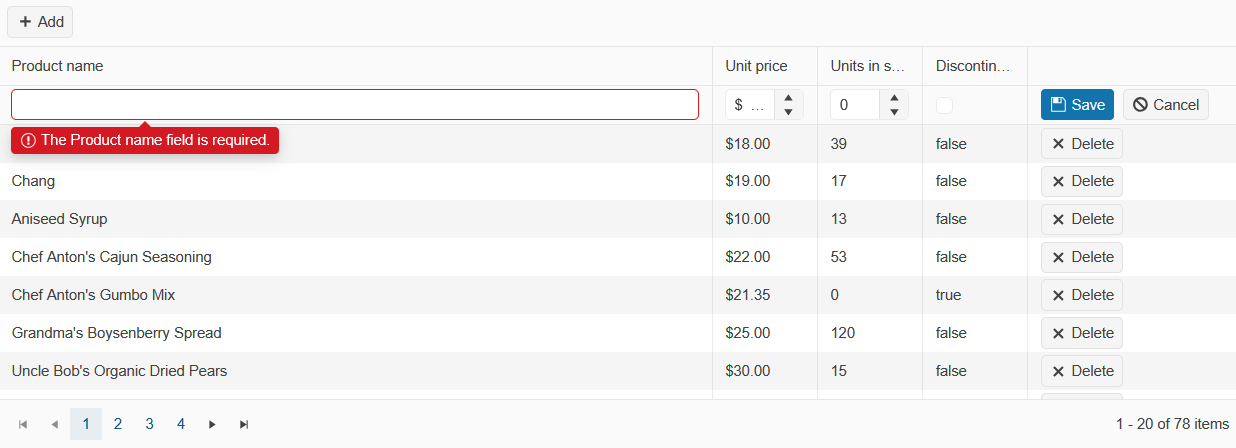
Task: Go to the first page arrow
Action: (x=23, y=424)
